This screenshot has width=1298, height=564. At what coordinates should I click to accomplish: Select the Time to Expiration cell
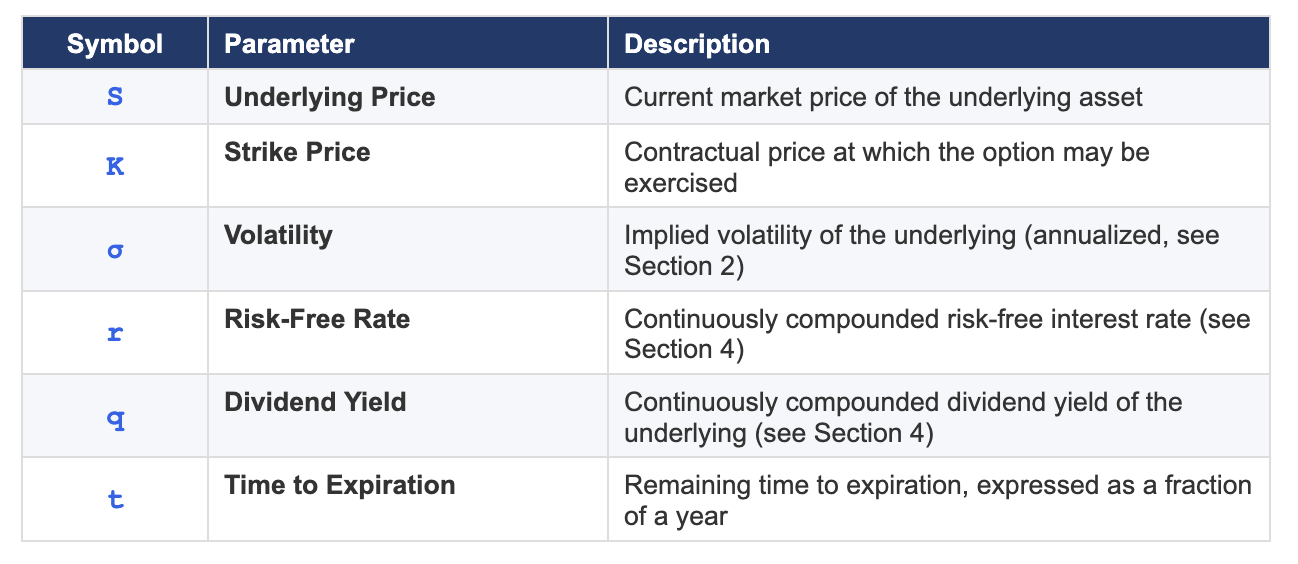tap(408, 499)
